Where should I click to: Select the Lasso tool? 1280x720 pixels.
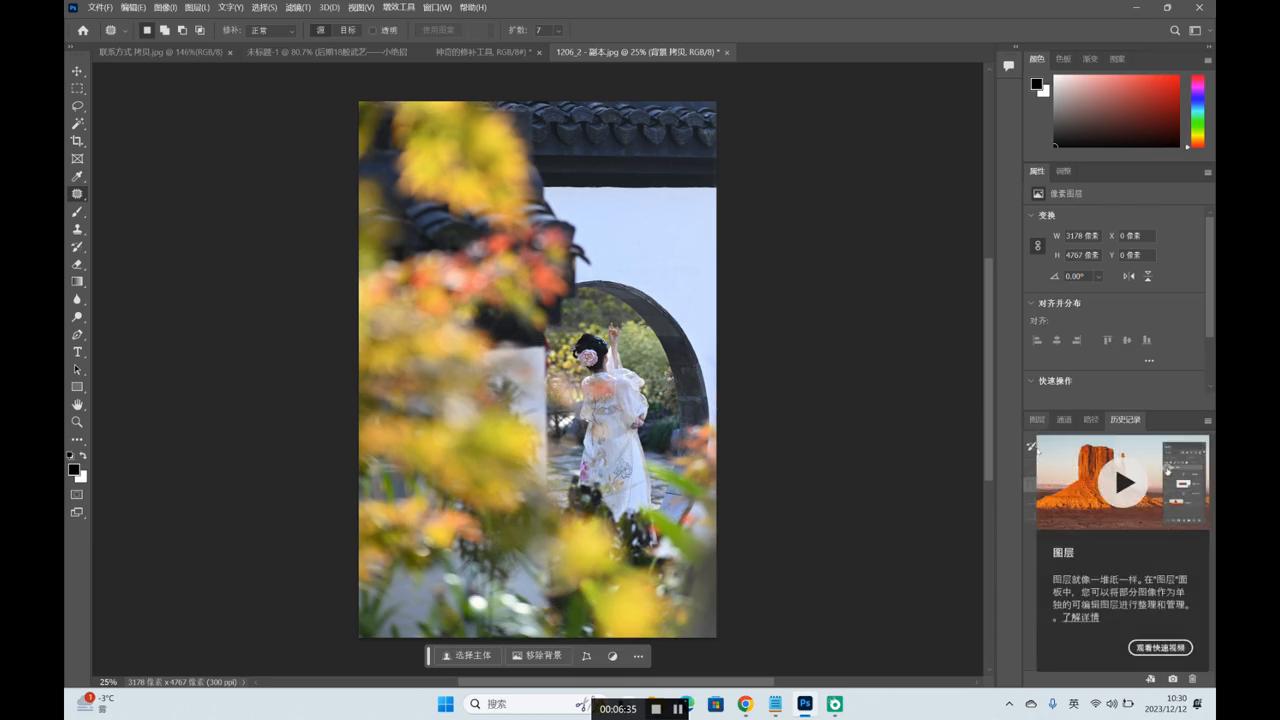click(x=77, y=106)
